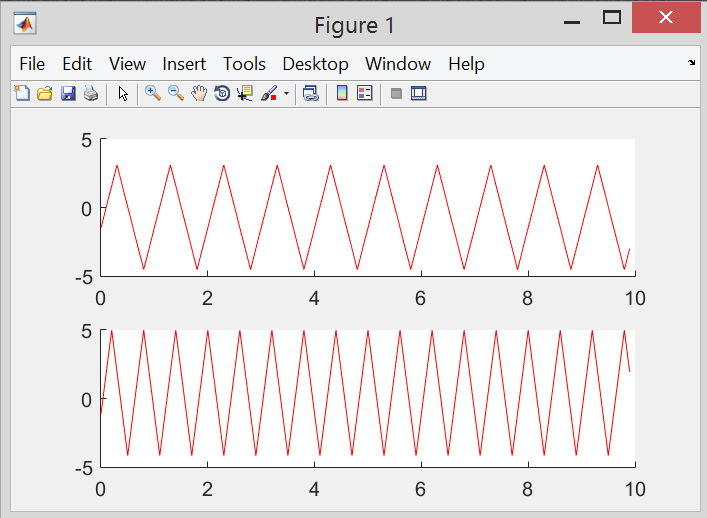This screenshot has width=707, height=518.
Task: Click the Insert Colorbar button
Action: point(342,93)
